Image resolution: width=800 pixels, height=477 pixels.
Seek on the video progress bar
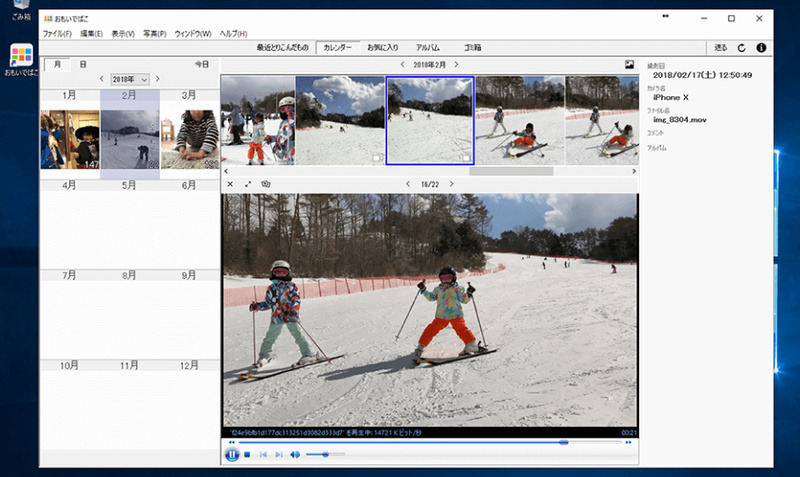[430, 442]
